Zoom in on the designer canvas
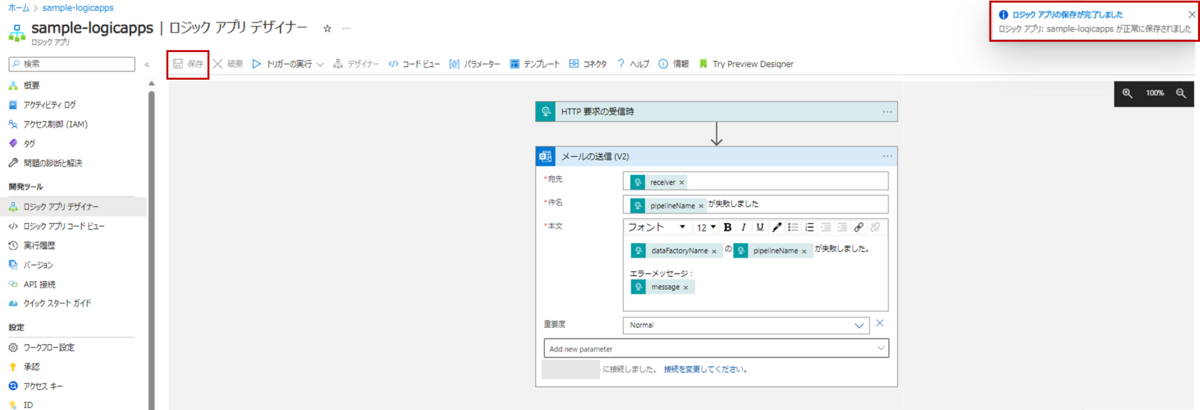Viewport: 1200px width, 410px height. 1127,93
